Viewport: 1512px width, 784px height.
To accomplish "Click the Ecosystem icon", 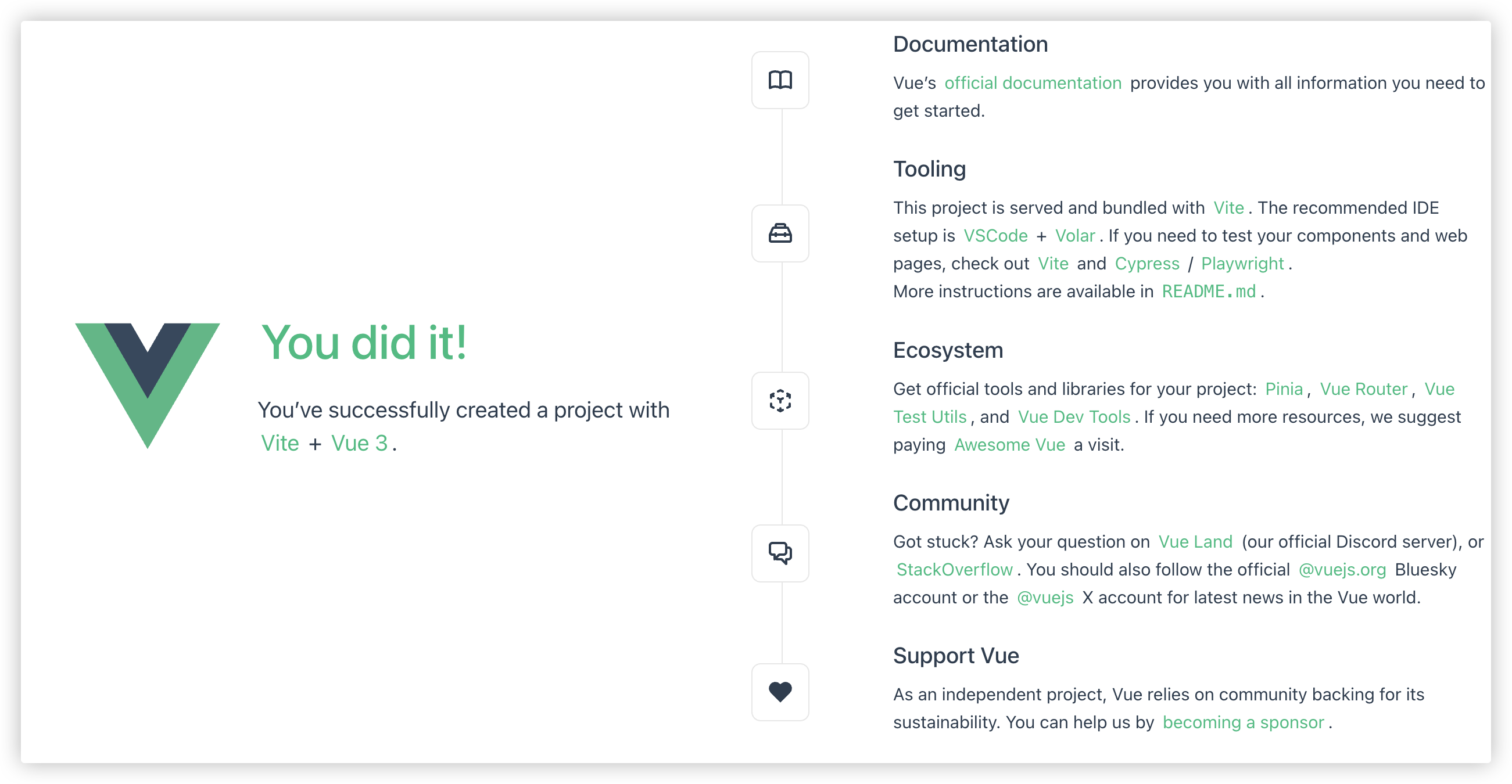I will point(780,401).
